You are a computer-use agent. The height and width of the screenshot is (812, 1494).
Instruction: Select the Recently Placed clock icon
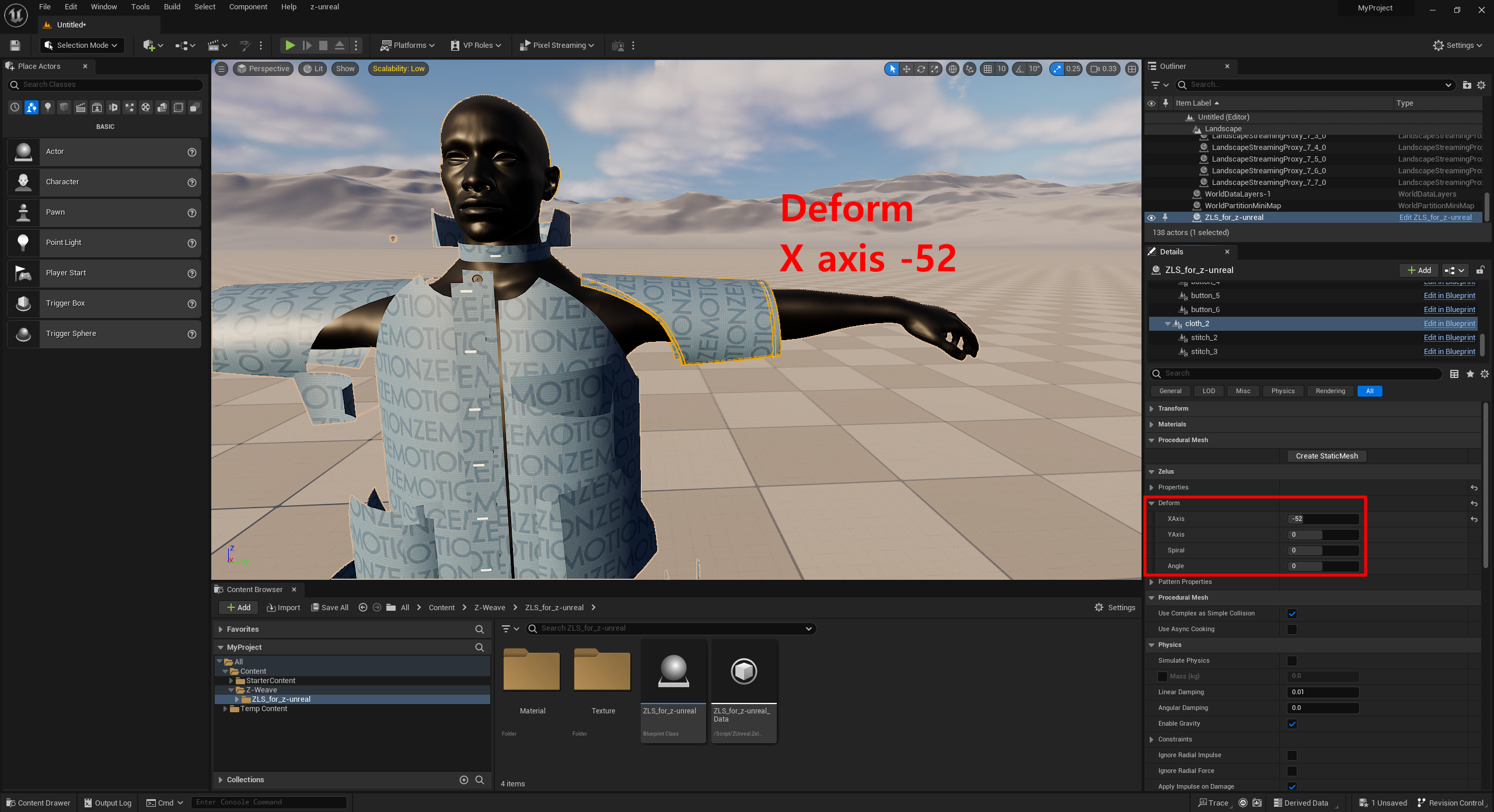click(15, 107)
